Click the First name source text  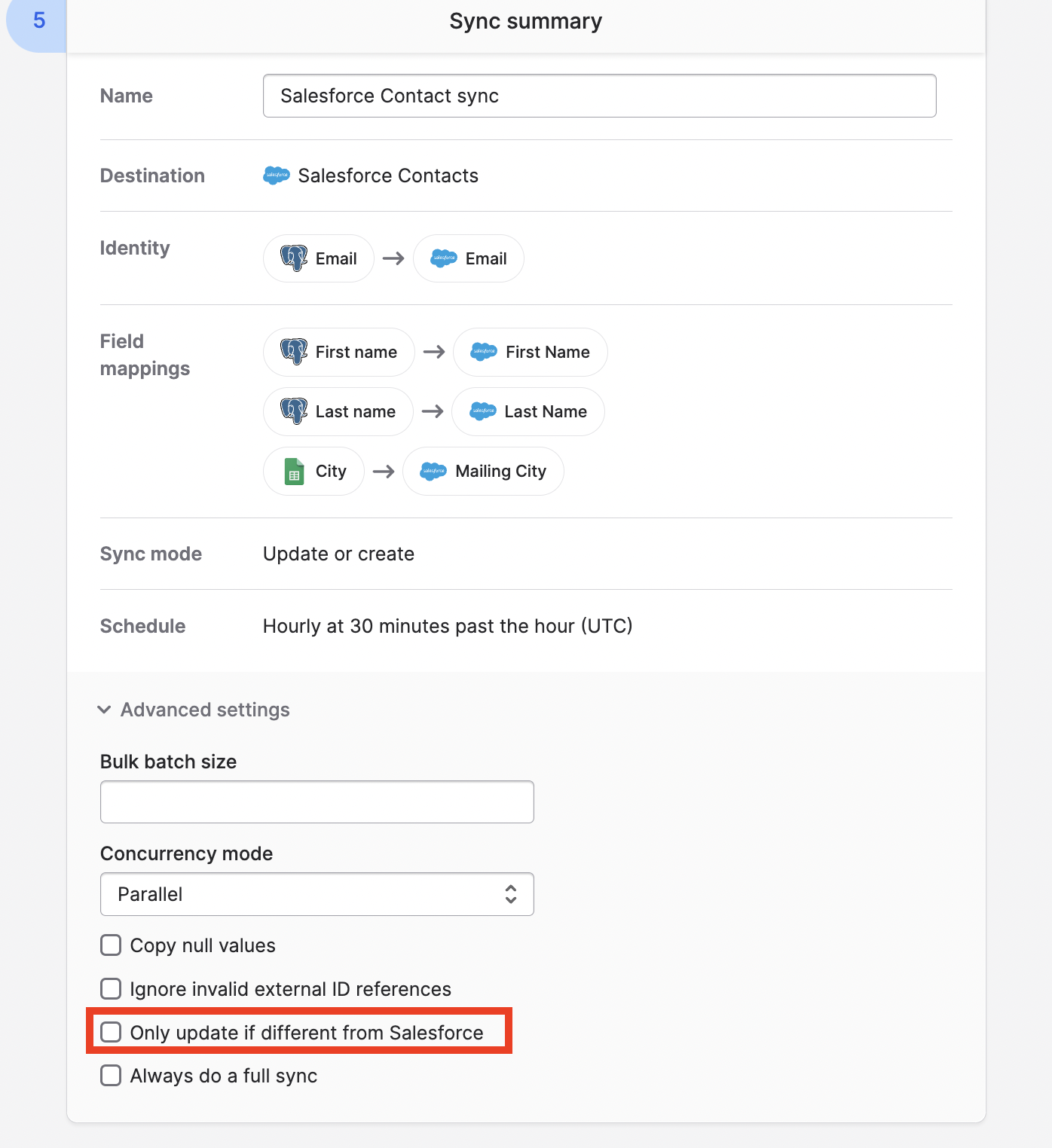point(356,352)
